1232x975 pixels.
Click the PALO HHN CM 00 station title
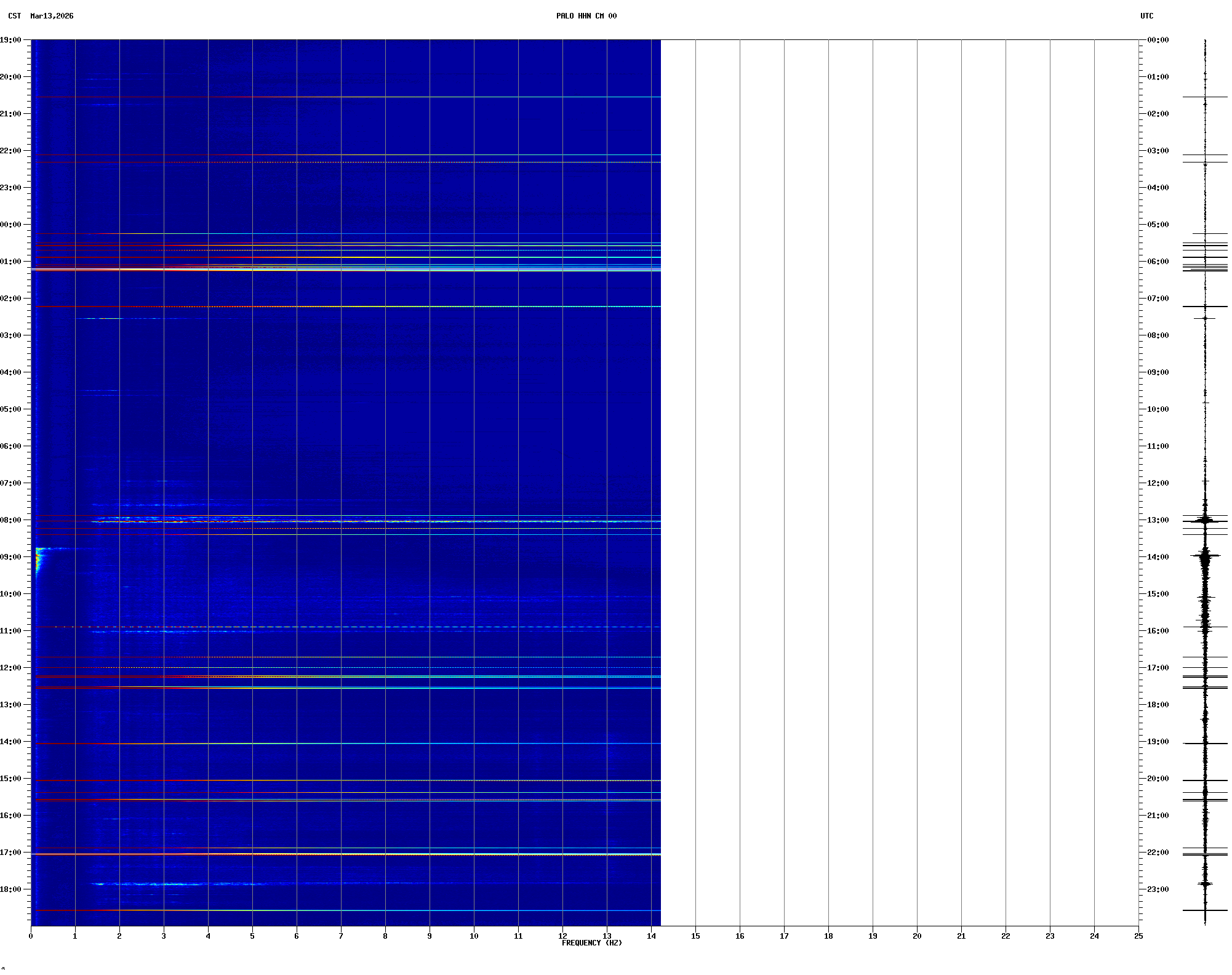click(x=586, y=16)
